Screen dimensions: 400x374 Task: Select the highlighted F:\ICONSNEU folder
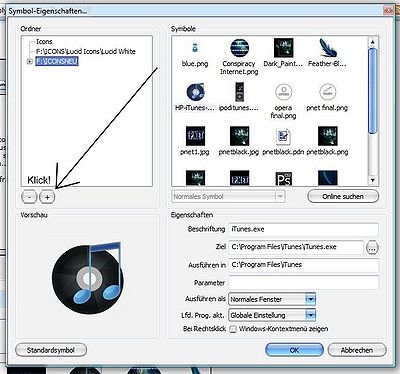pos(57,61)
